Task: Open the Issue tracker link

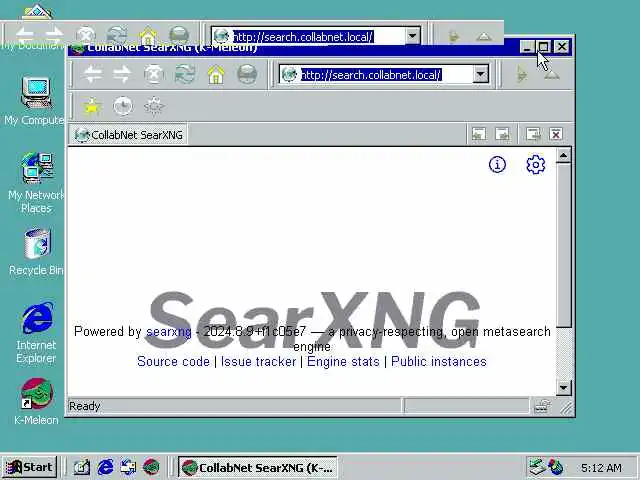Action: 258,362
